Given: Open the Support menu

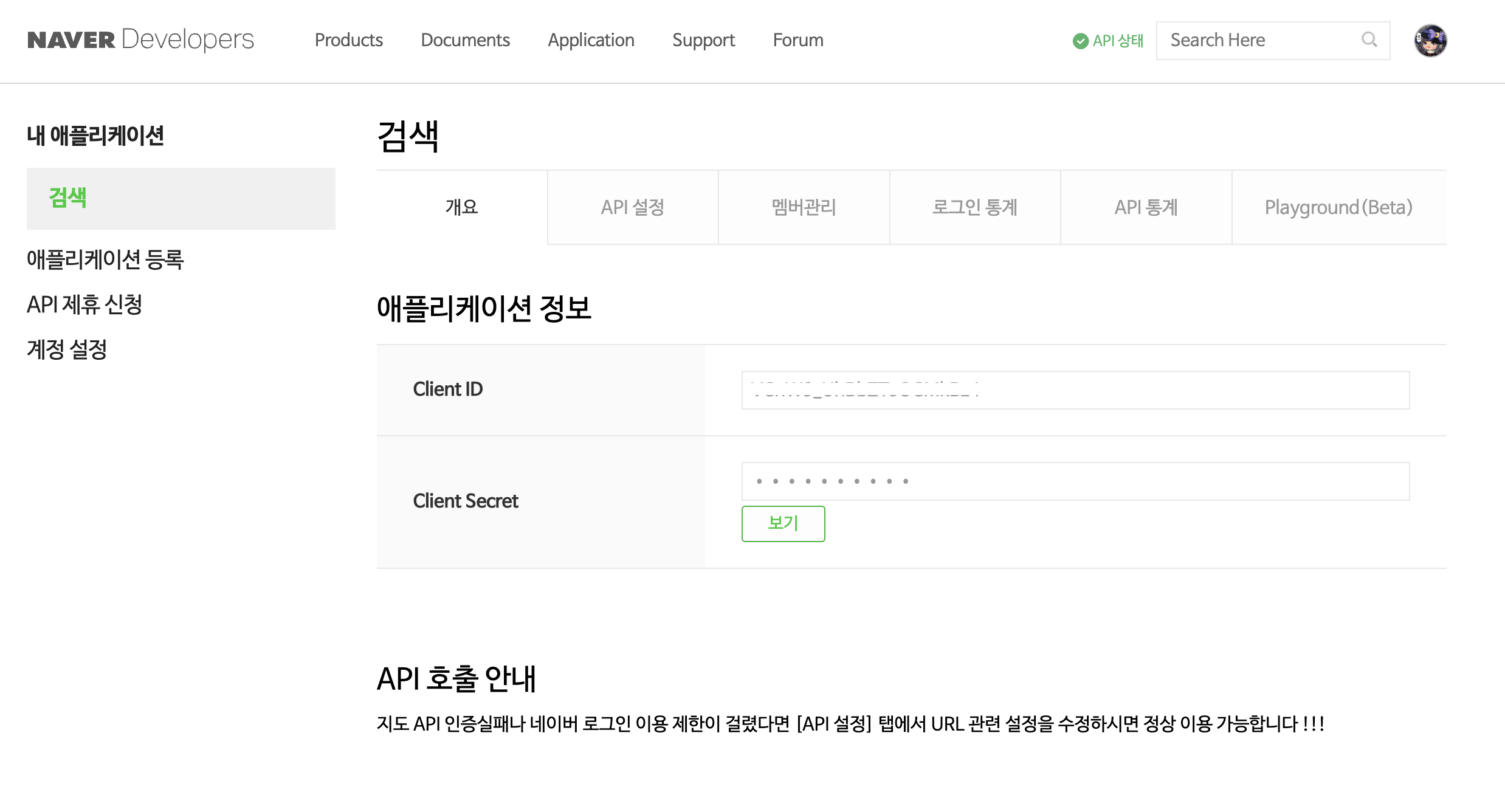Looking at the screenshot, I should tap(703, 40).
